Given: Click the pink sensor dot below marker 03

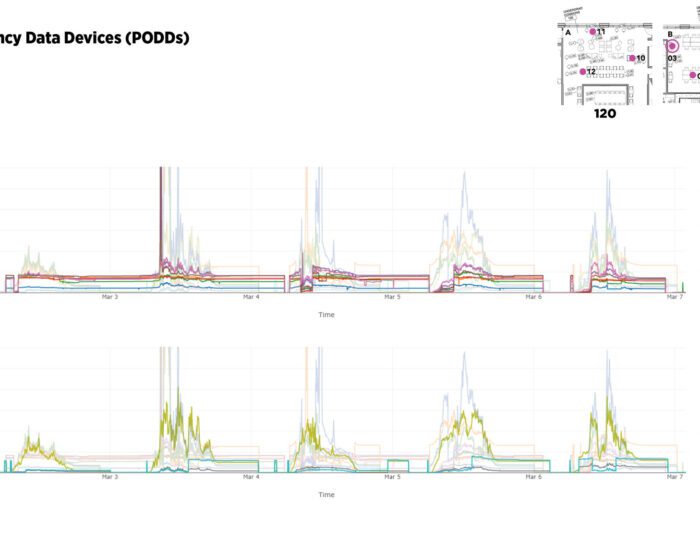Looking at the screenshot, I should tap(692, 75).
